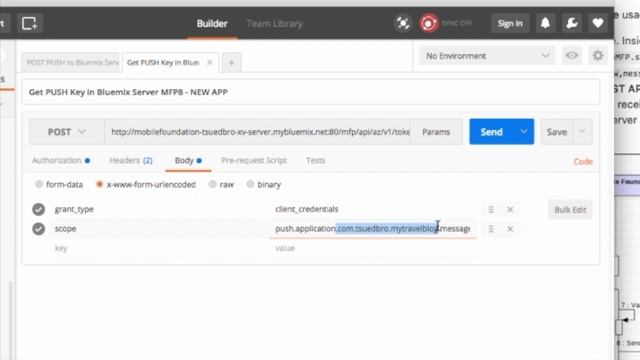Open the POST method dropdown

[67, 132]
